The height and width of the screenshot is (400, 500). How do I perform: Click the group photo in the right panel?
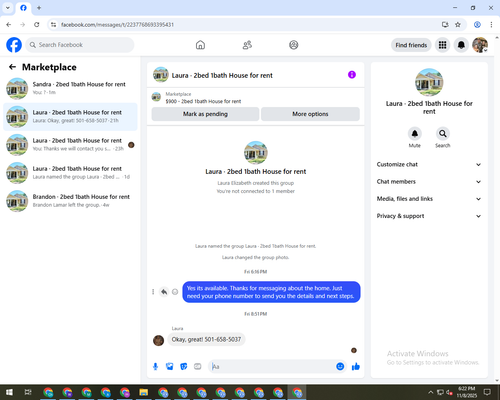(x=429, y=82)
